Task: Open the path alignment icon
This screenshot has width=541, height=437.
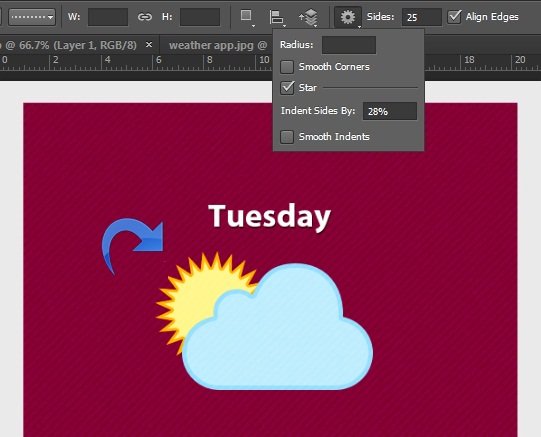Action: coord(276,17)
